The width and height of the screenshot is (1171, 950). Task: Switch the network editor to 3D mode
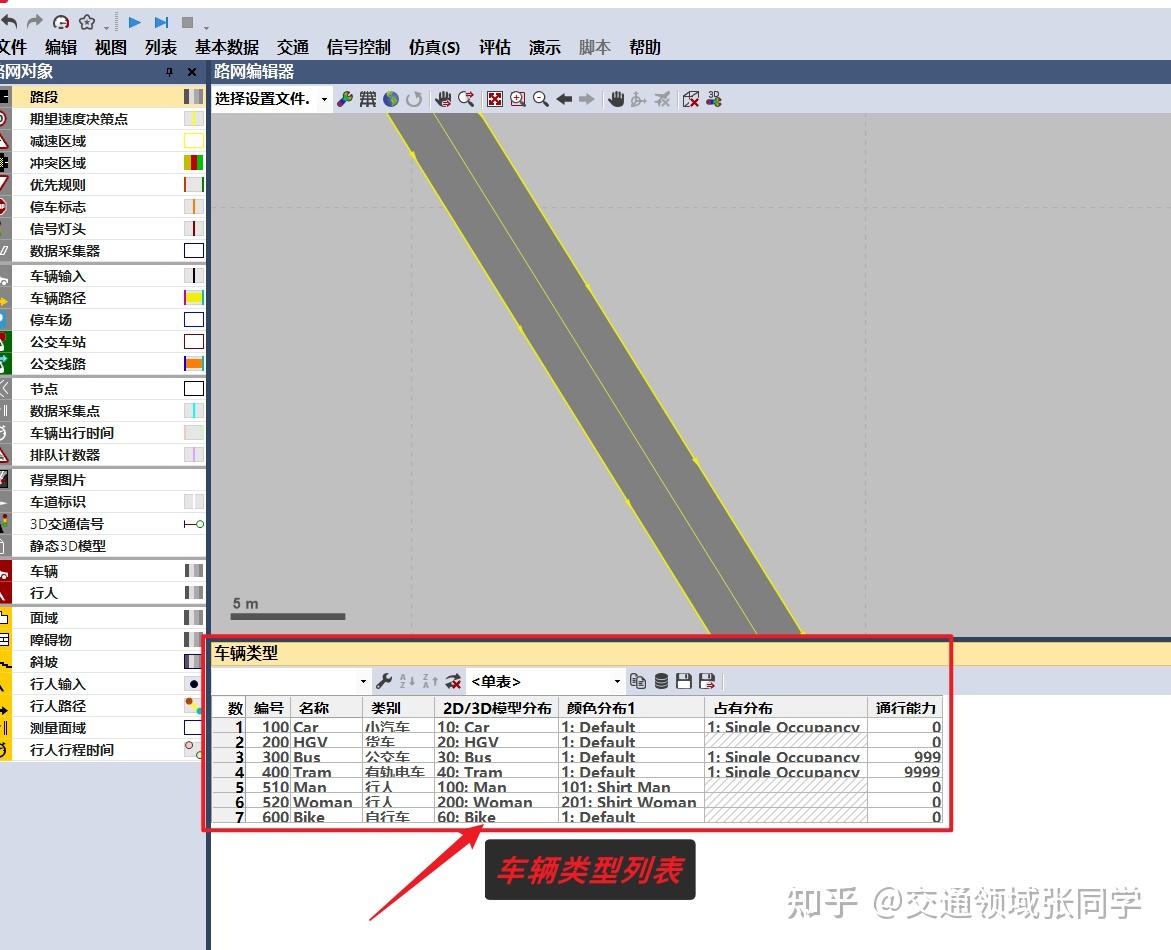pyautogui.click(x=712, y=98)
